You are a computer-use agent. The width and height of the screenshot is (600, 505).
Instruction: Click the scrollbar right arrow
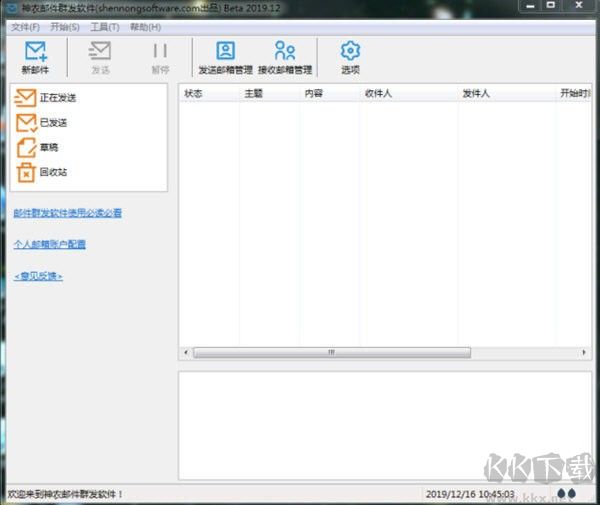[584, 352]
